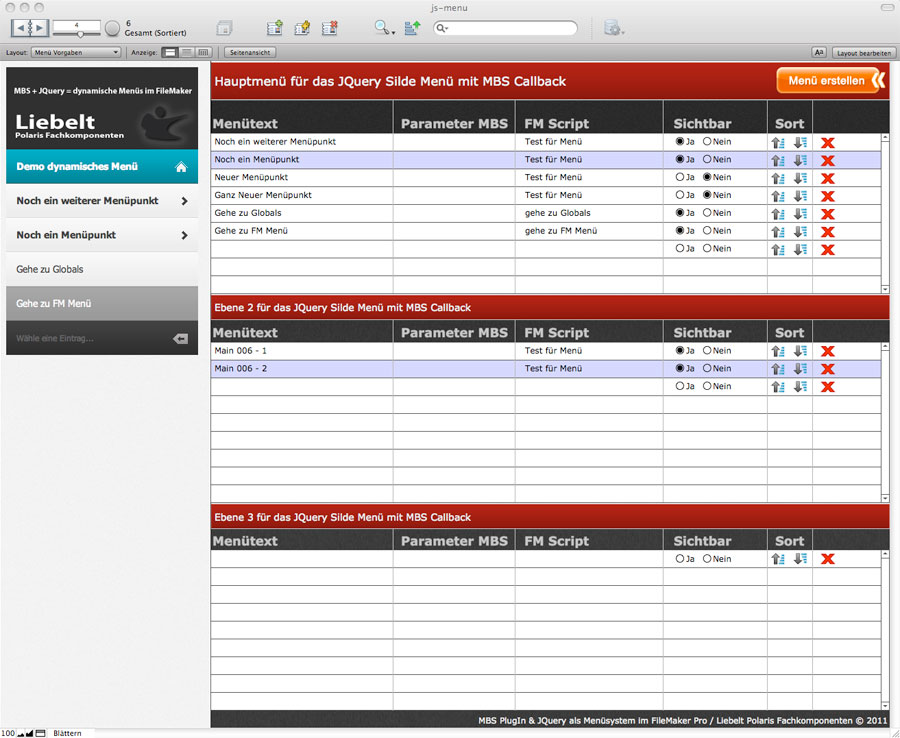This screenshot has width=900, height=738.
Task: Set 'Neuer Menüpunkt' Sichtbar to Ja
Action: pyautogui.click(x=680, y=178)
